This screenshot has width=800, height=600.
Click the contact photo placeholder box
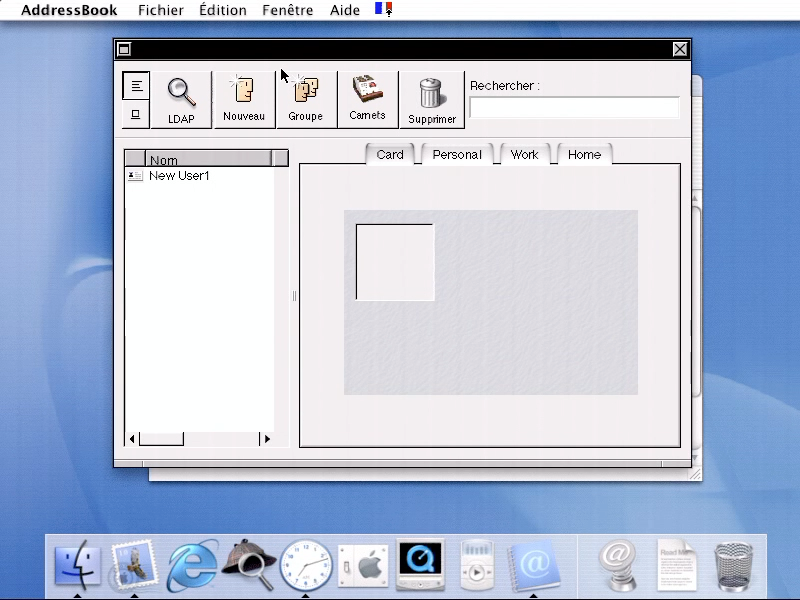coord(395,262)
